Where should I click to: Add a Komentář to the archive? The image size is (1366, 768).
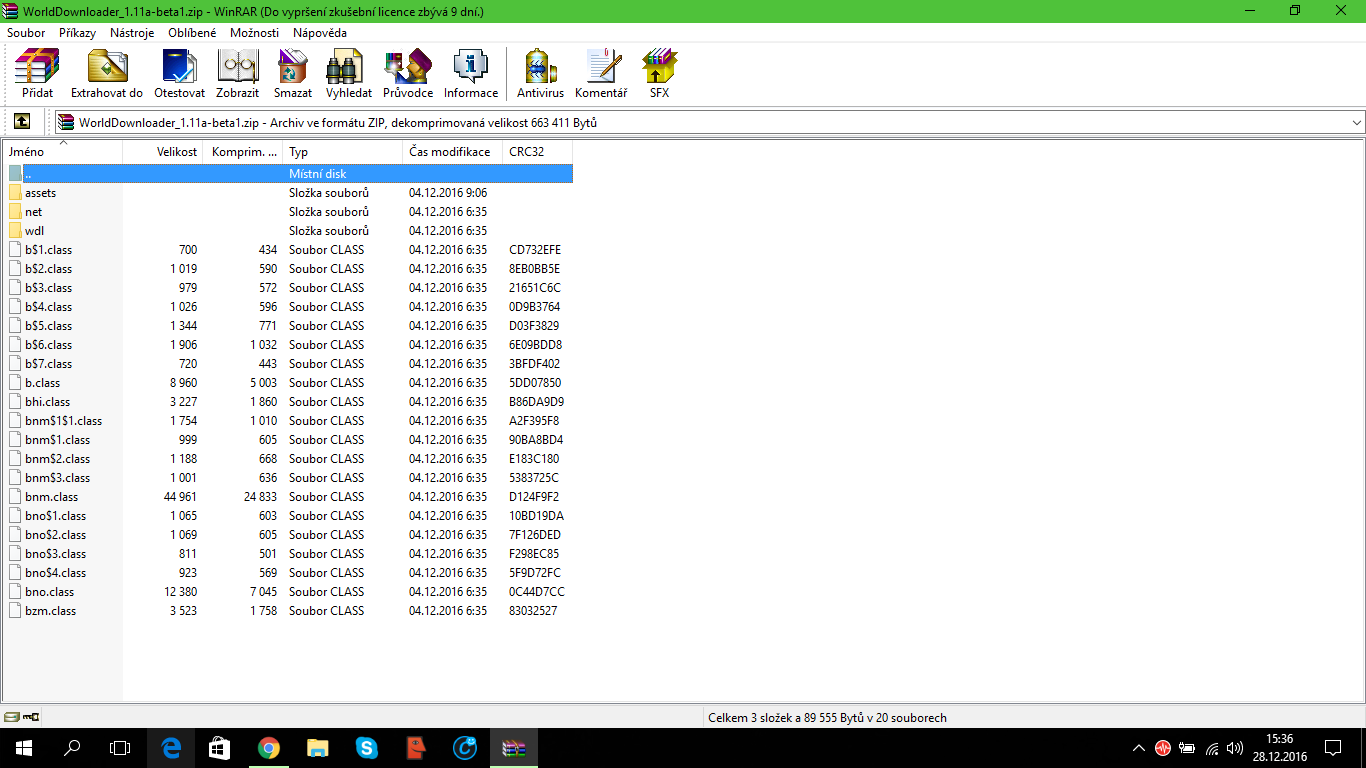pos(601,74)
